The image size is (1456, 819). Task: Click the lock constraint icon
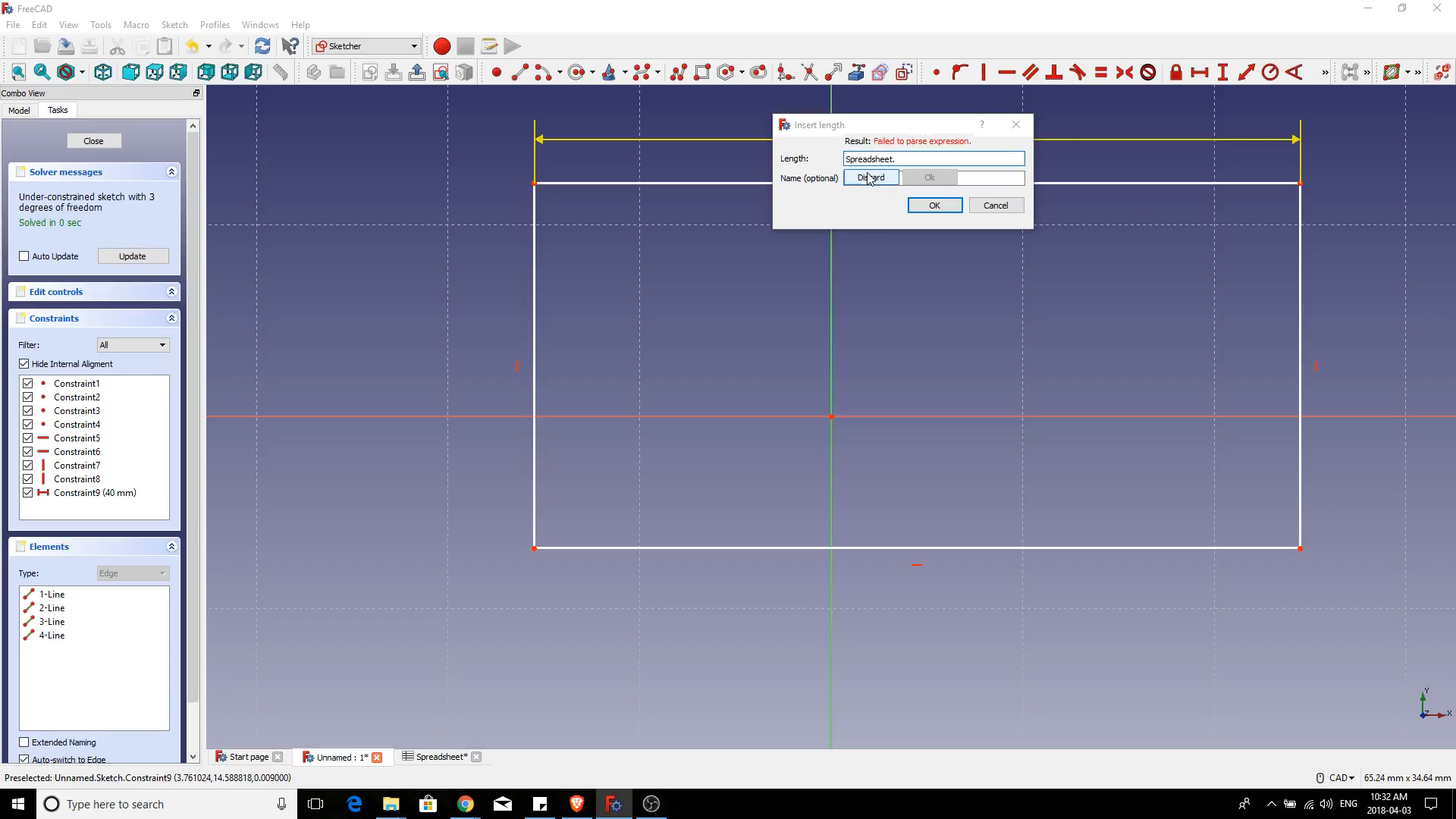(x=1175, y=72)
